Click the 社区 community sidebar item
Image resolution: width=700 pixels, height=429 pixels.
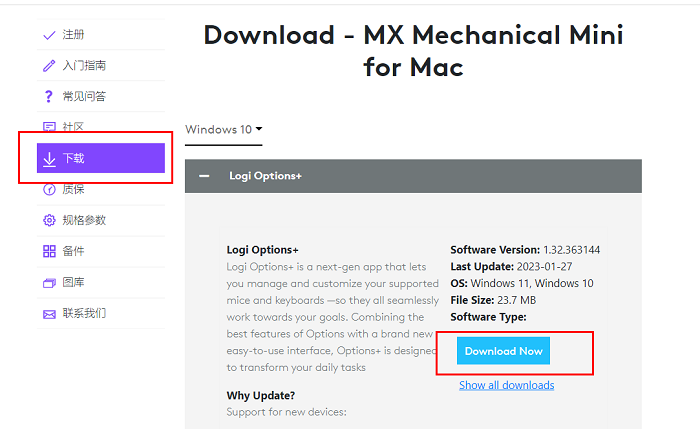[73, 128]
